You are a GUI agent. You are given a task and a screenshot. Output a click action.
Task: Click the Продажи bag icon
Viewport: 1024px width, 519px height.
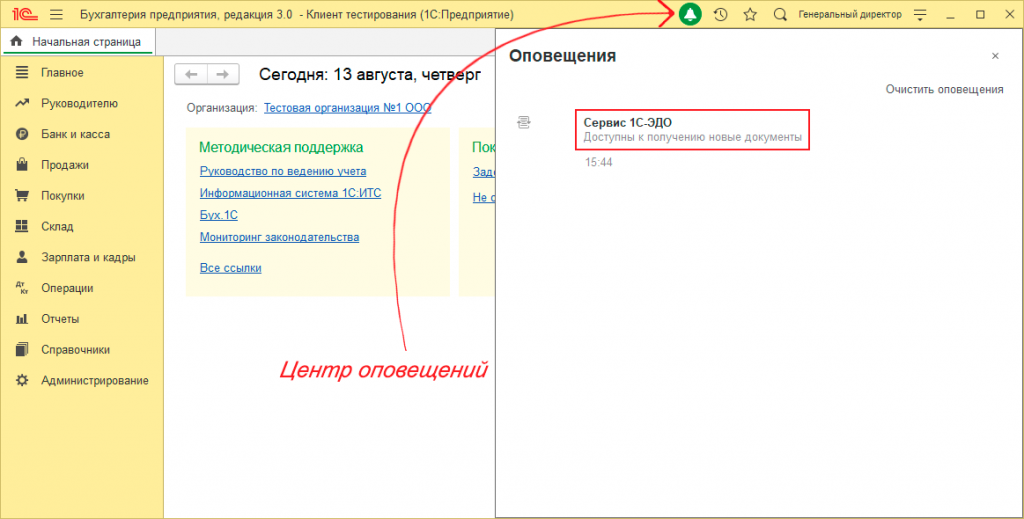pyautogui.click(x=22, y=165)
